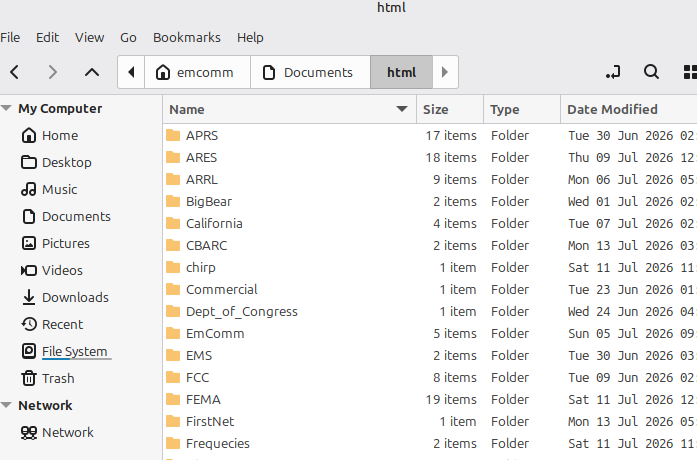Click the Documents path button

(x=310, y=72)
